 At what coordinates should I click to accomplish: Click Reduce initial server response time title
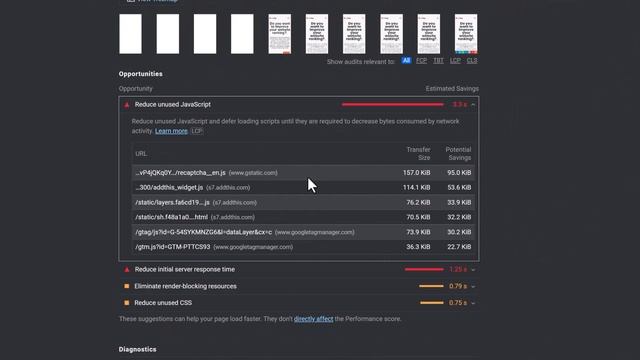click(x=184, y=269)
